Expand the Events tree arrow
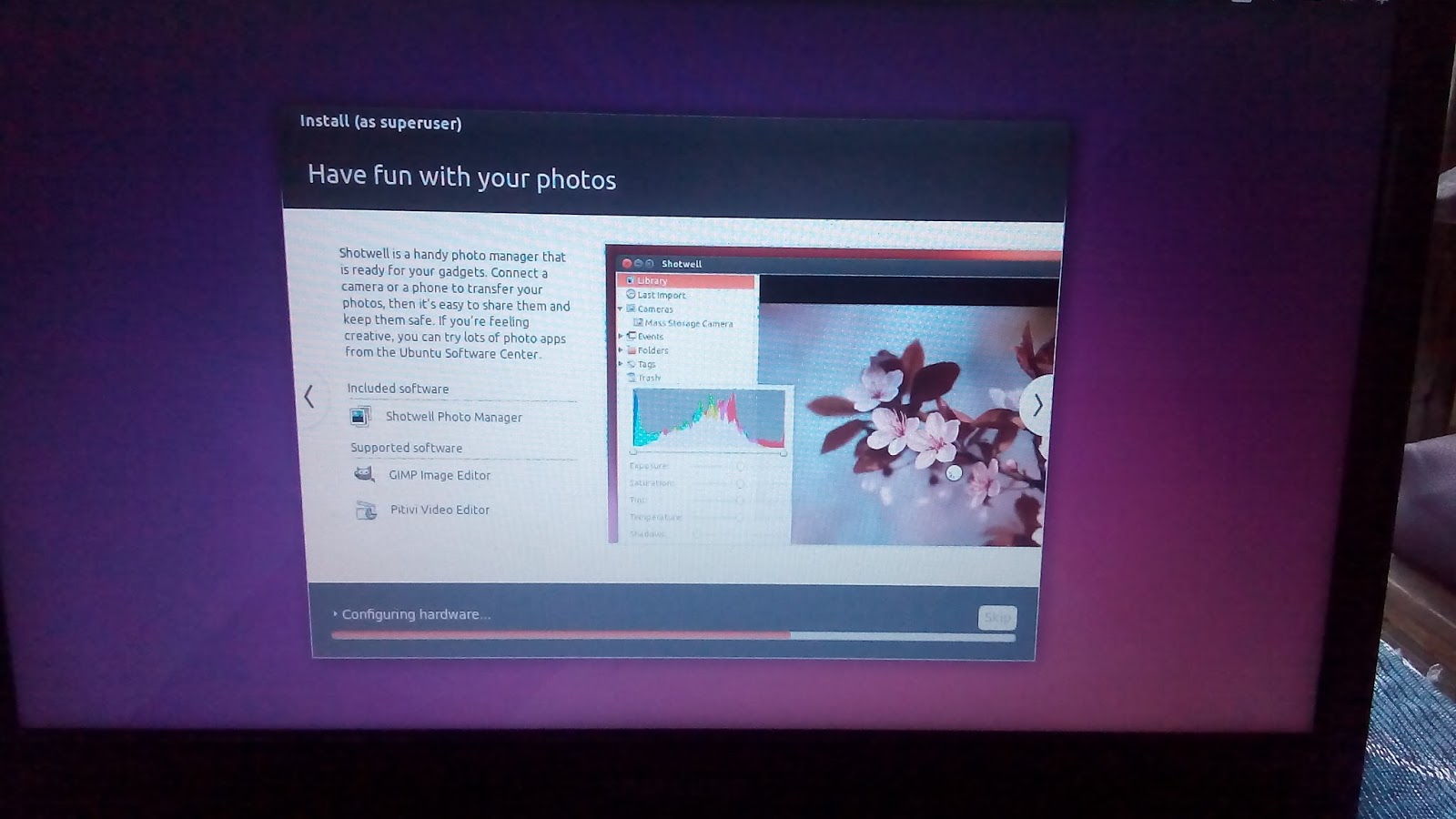 (621, 337)
